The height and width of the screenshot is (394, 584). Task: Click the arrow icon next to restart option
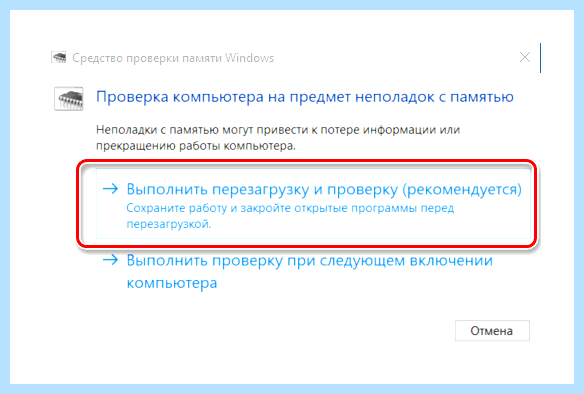click(x=111, y=189)
